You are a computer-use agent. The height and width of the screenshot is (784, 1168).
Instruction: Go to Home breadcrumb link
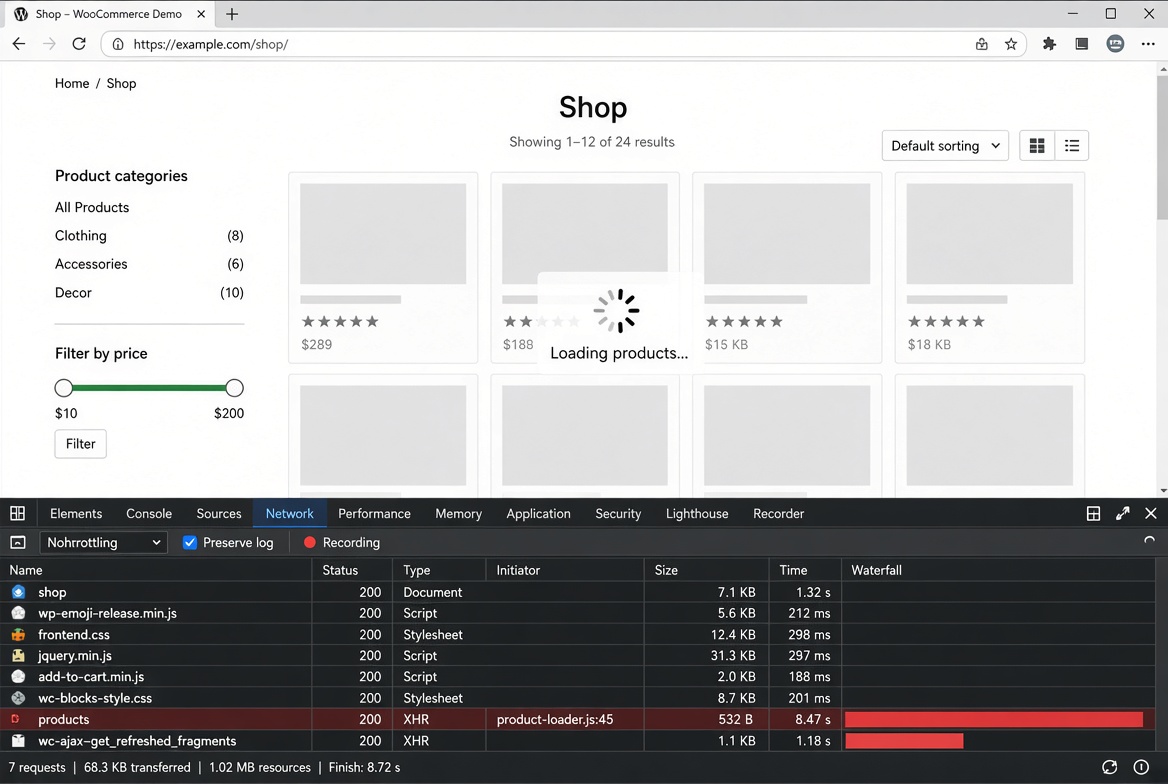pyautogui.click(x=72, y=83)
